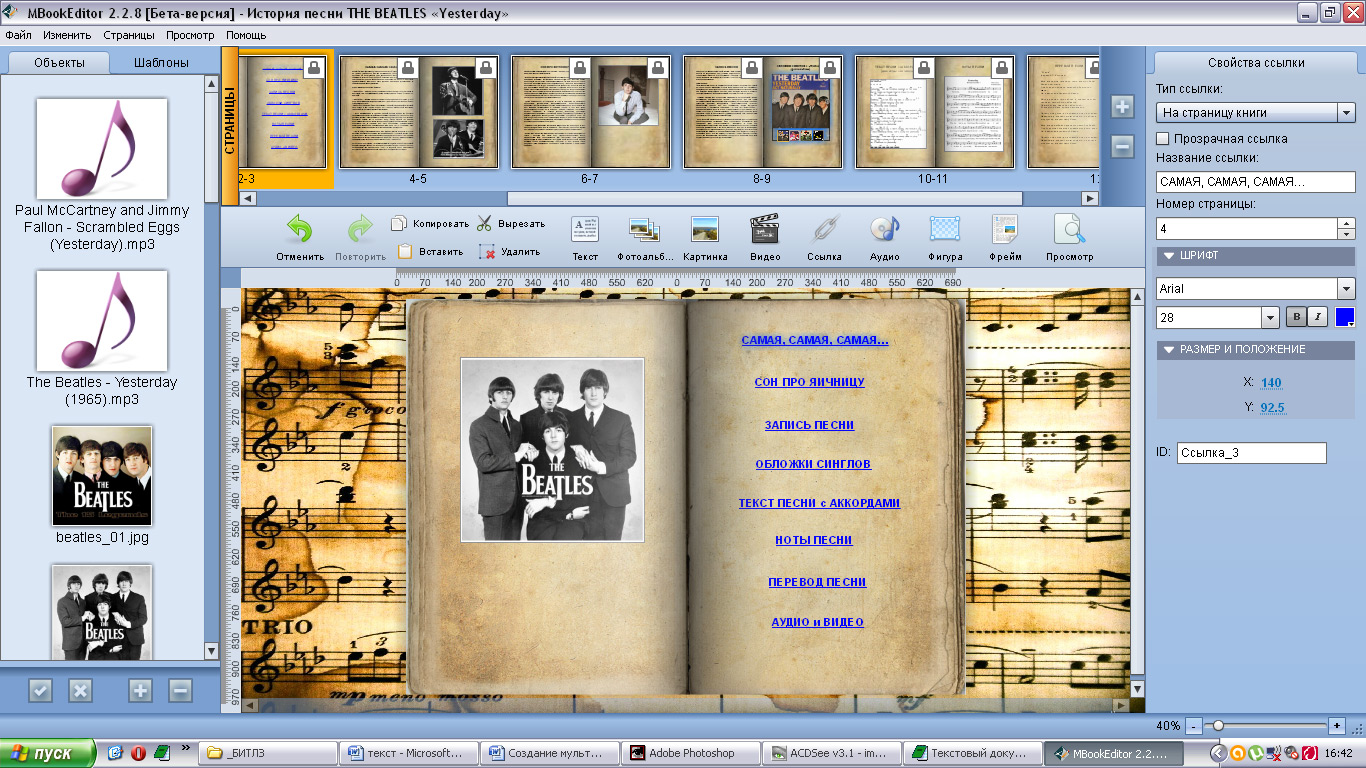The height and width of the screenshot is (768, 1366).
Task: Select the pages 6-7 thumbnail
Action: click(x=590, y=112)
